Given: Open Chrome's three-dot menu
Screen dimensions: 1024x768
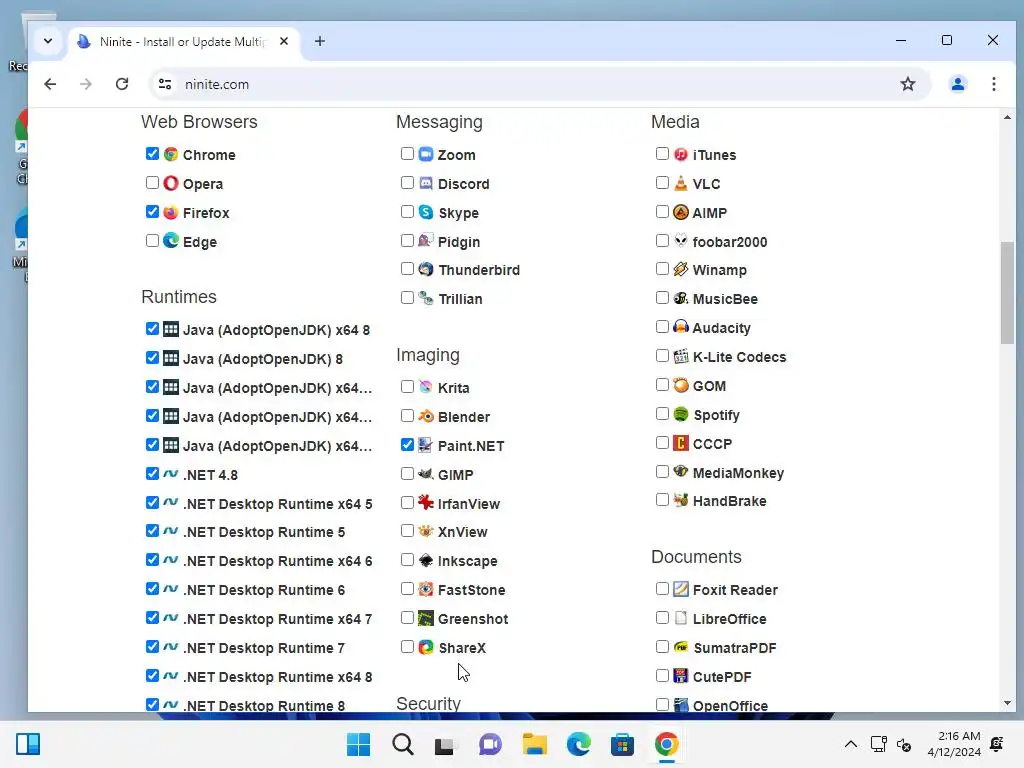Looking at the screenshot, I should pos(993,84).
